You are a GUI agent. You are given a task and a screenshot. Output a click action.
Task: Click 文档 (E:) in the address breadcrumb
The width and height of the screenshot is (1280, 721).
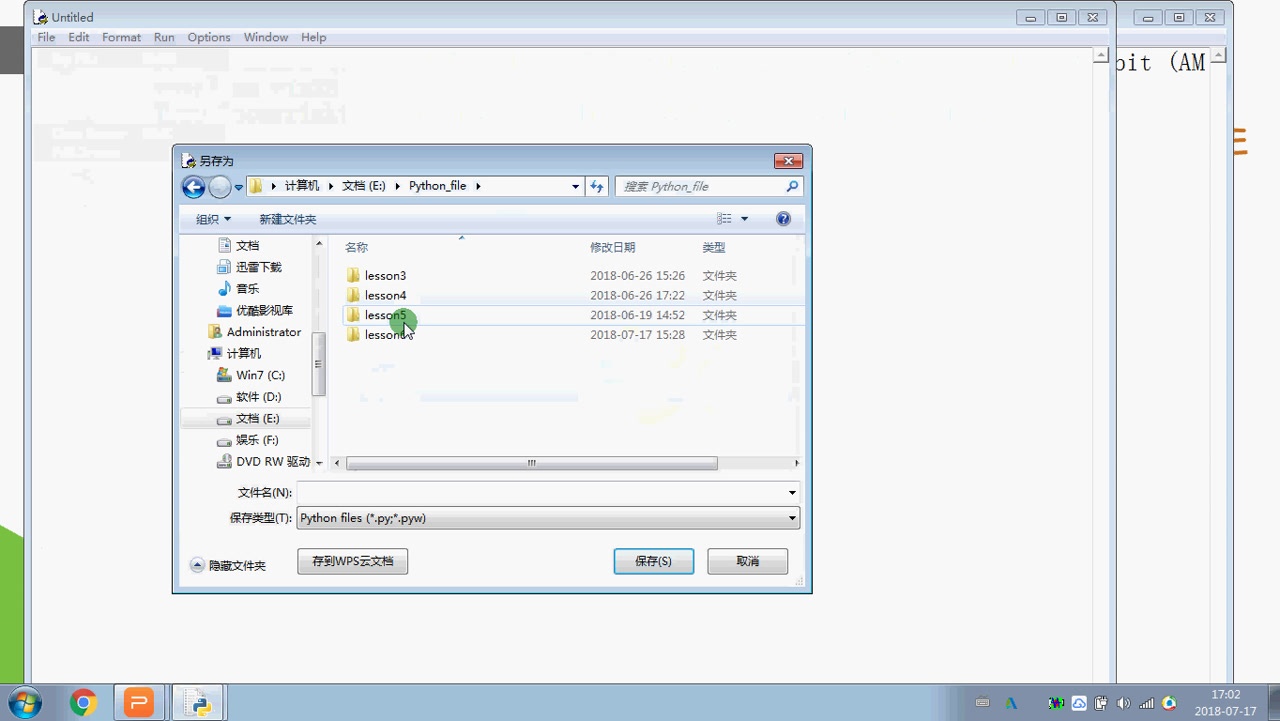(364, 186)
